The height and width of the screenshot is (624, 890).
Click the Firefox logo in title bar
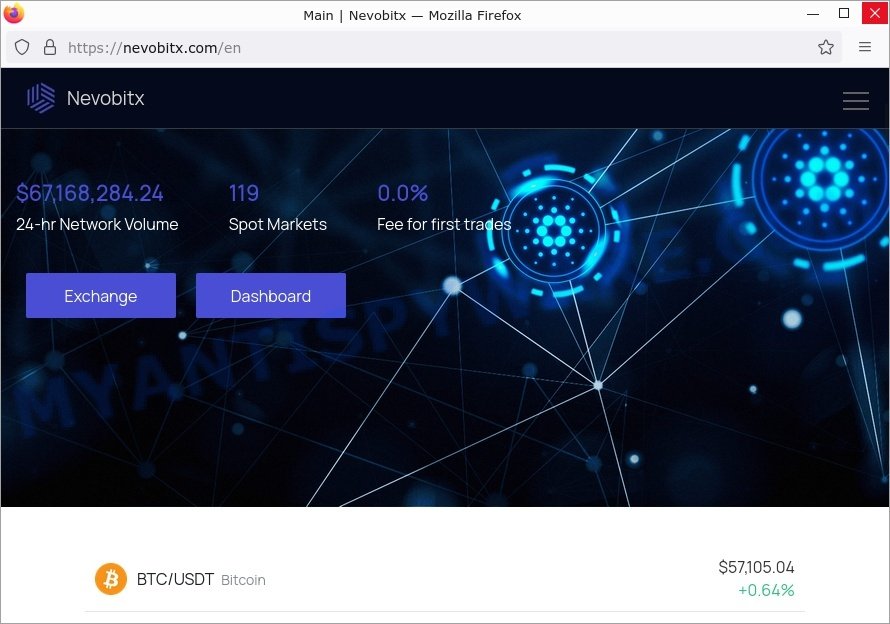pos(14,13)
